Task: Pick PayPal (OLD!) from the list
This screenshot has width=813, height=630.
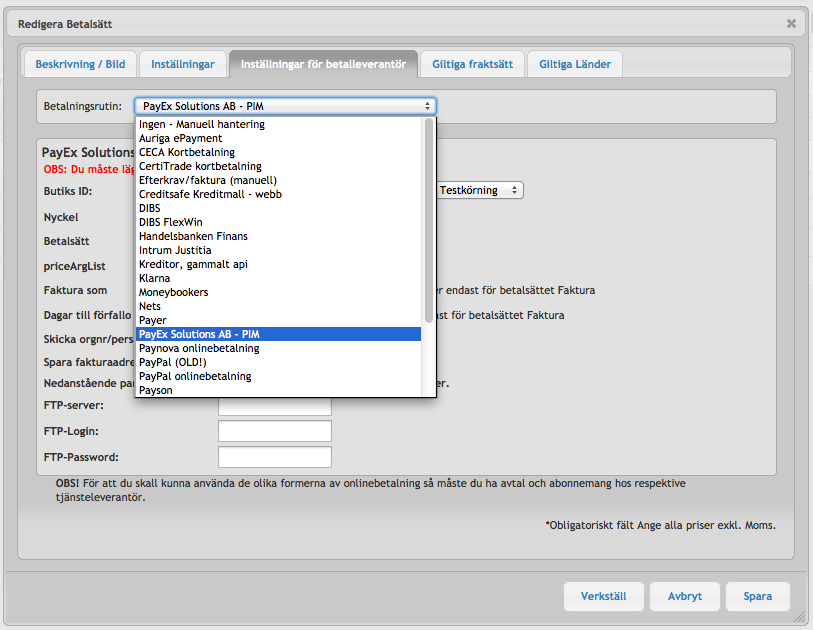Action: [278, 362]
